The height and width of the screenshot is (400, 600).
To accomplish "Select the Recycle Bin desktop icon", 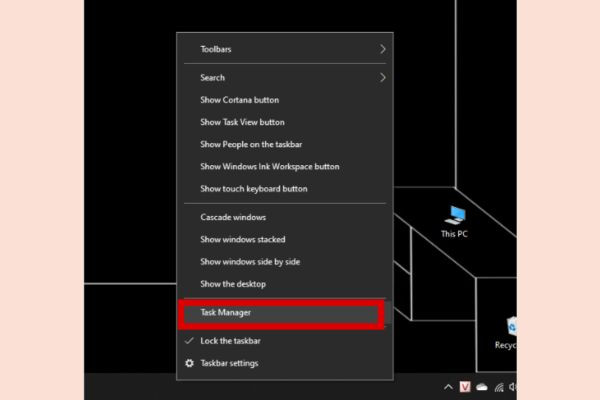I will (x=506, y=333).
